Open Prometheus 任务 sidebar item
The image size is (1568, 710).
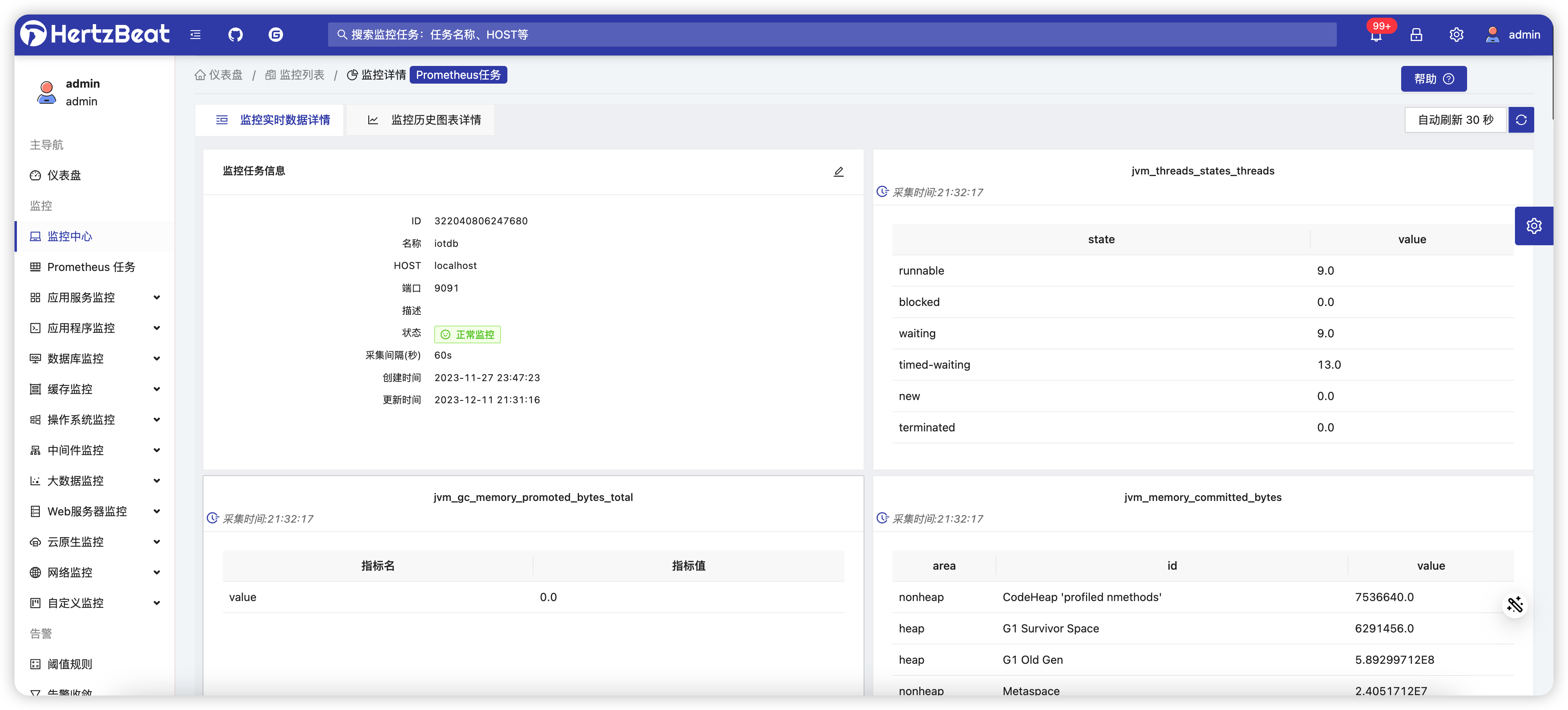click(91, 267)
